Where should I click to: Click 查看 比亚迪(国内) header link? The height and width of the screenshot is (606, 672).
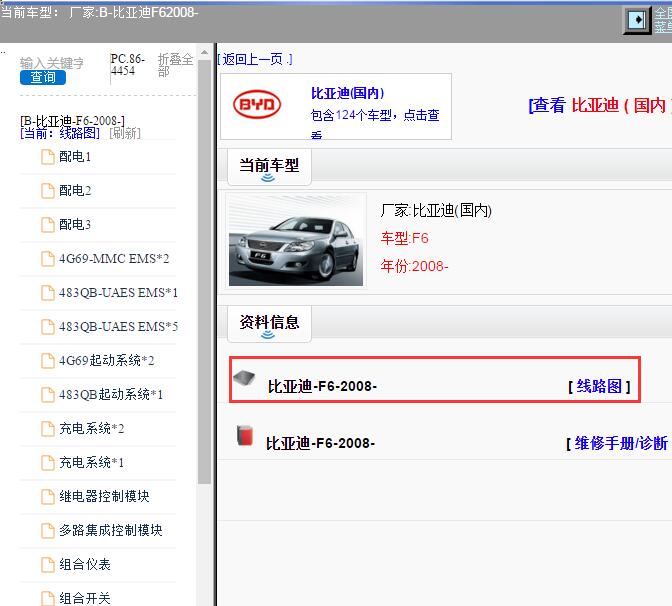pos(600,105)
